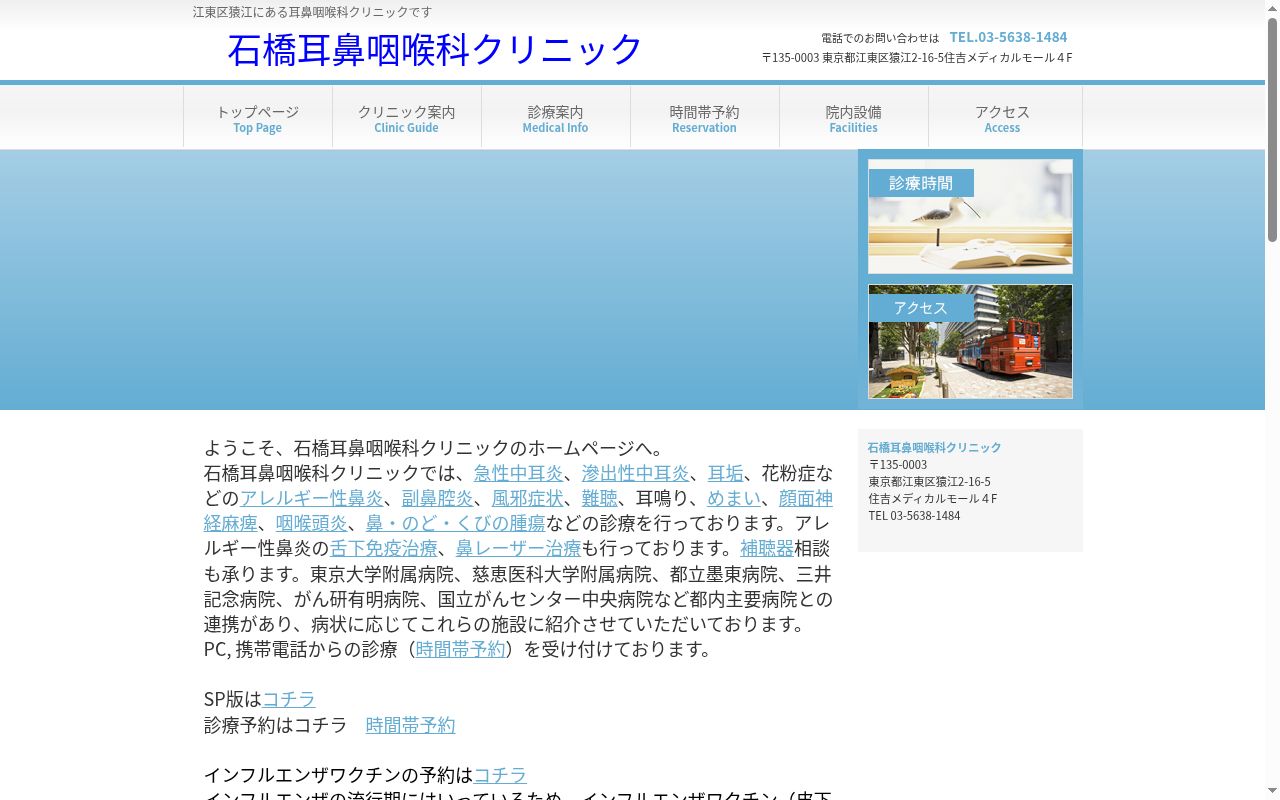Click the TEL.03-5638-1484 phone number in header
The width and height of the screenshot is (1280, 800).
[1008, 37]
